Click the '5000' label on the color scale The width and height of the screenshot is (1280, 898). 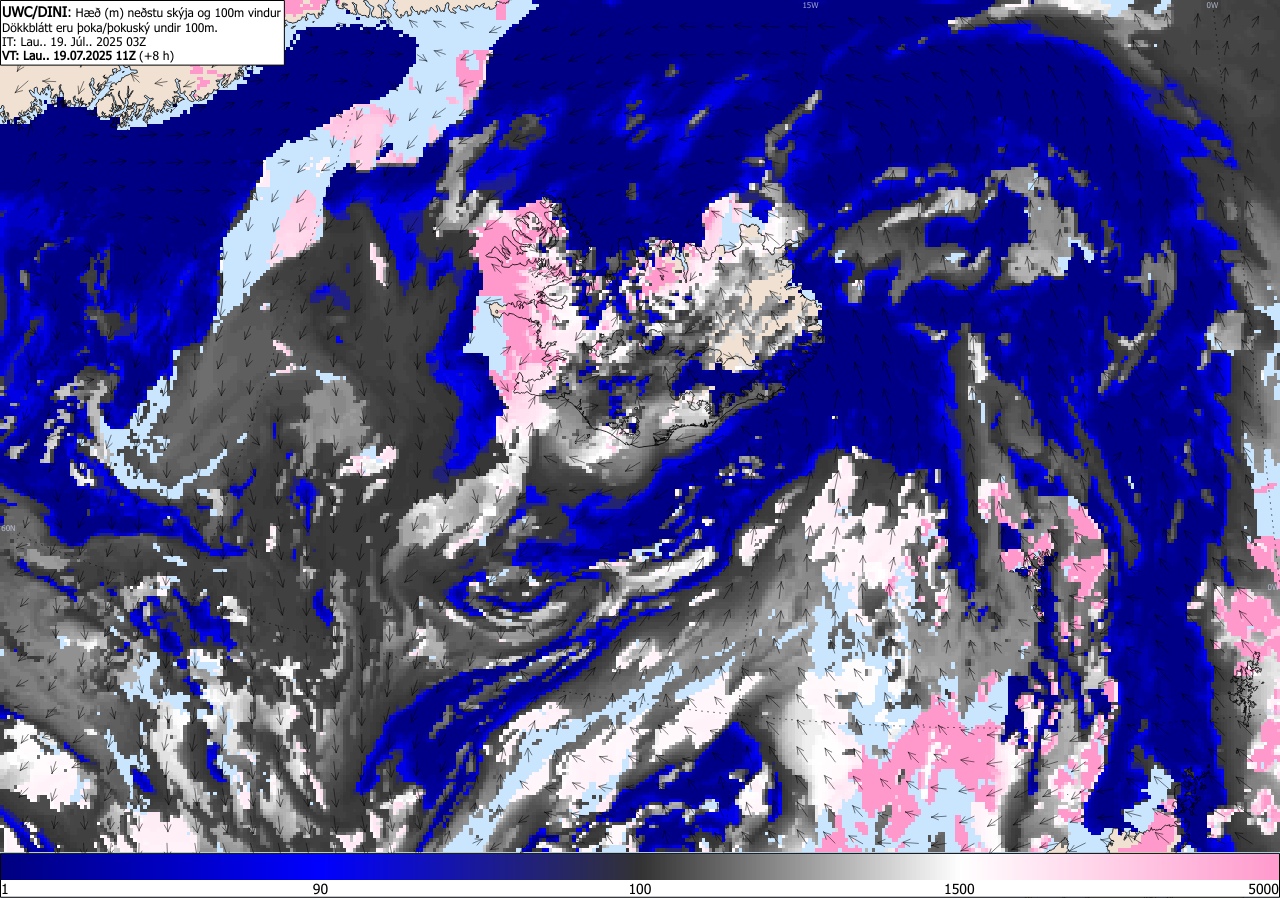tap(1262, 889)
